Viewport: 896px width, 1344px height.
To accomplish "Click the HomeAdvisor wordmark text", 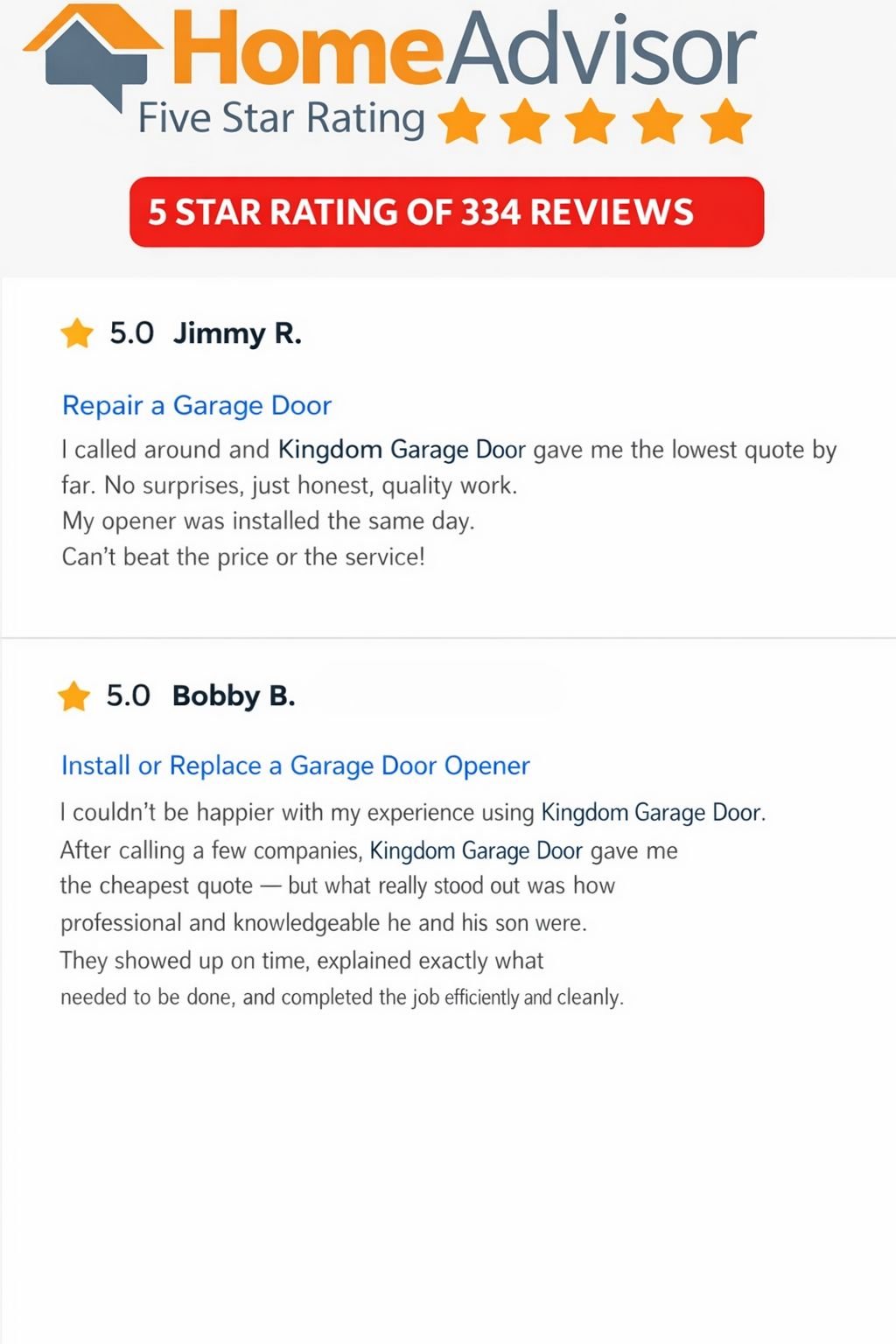I will tap(464, 48).
